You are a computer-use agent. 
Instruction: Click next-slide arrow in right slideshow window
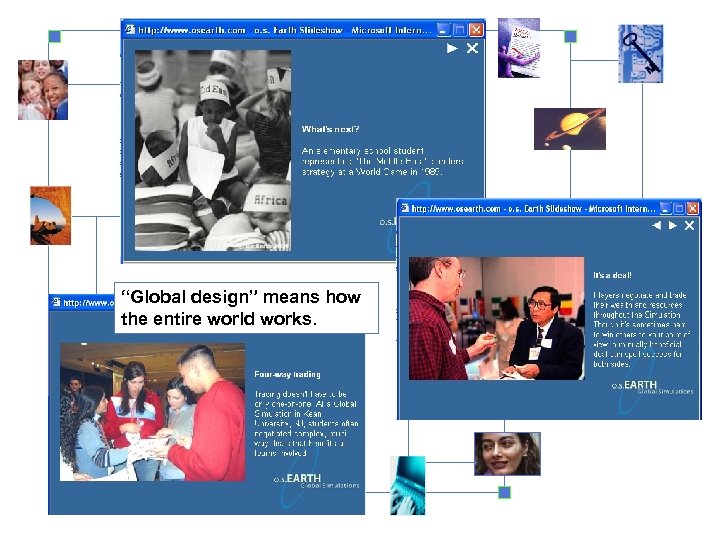coord(673,225)
